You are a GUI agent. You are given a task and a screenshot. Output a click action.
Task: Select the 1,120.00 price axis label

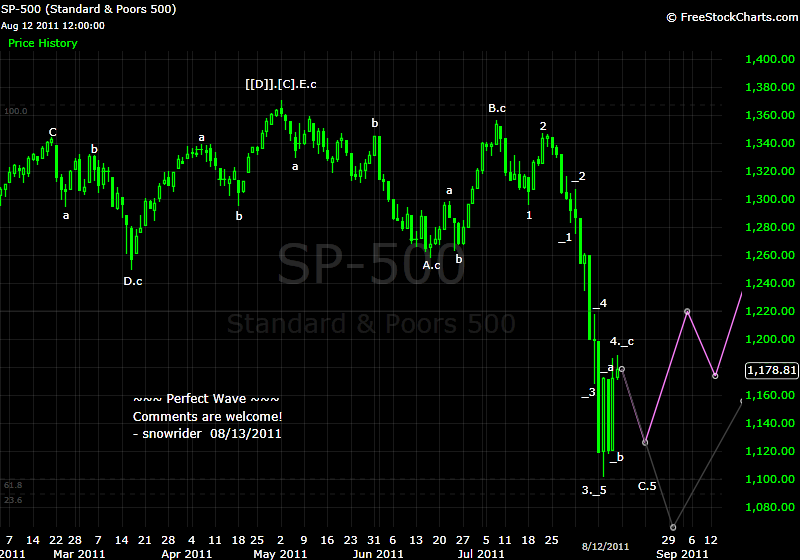click(770, 451)
